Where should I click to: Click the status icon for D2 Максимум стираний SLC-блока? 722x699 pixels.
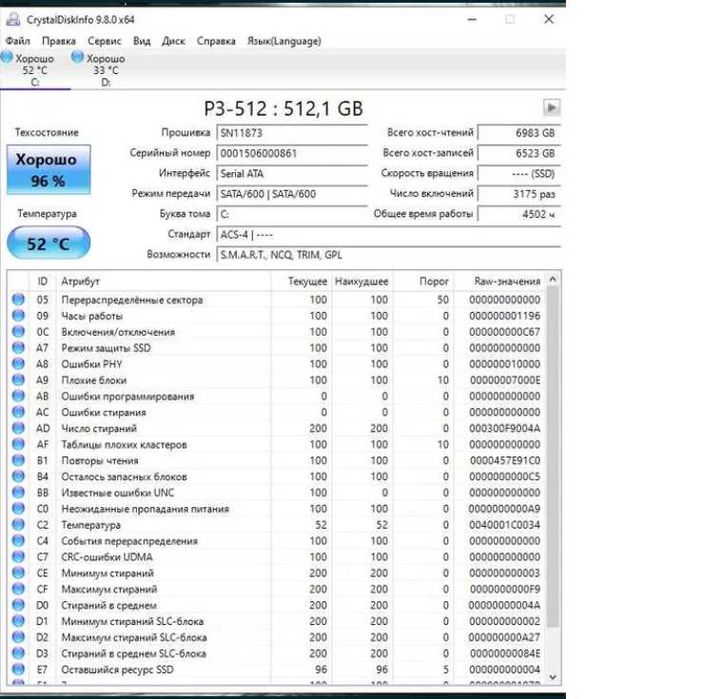(18, 637)
